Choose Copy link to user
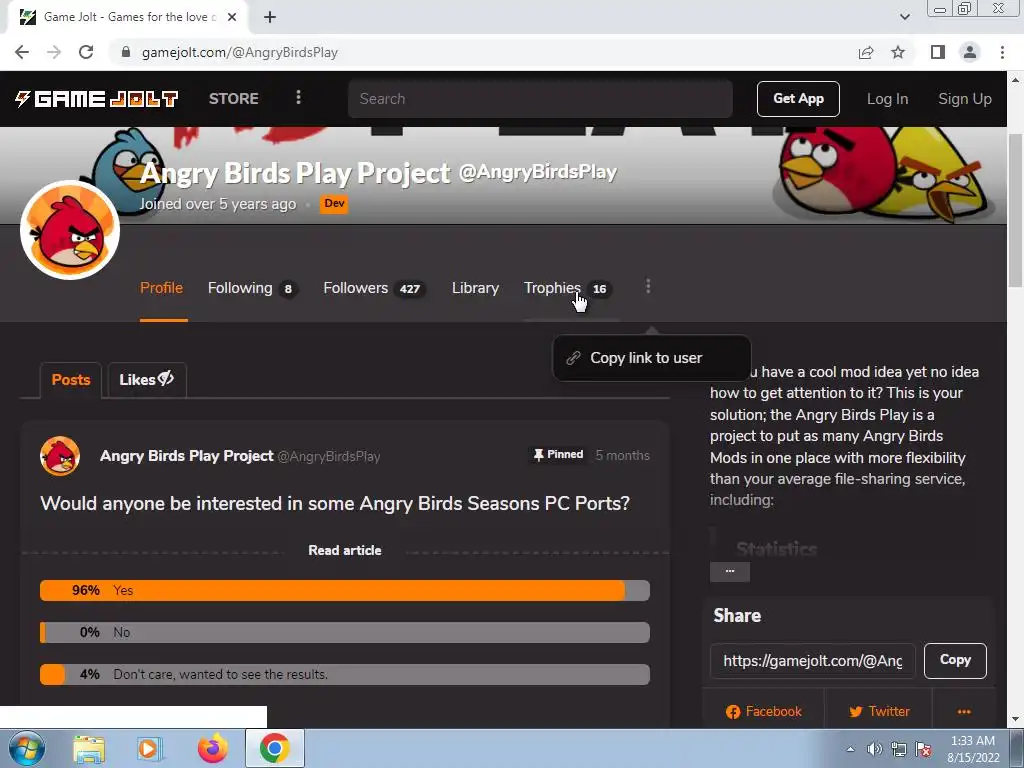1024x768 pixels. (652, 358)
